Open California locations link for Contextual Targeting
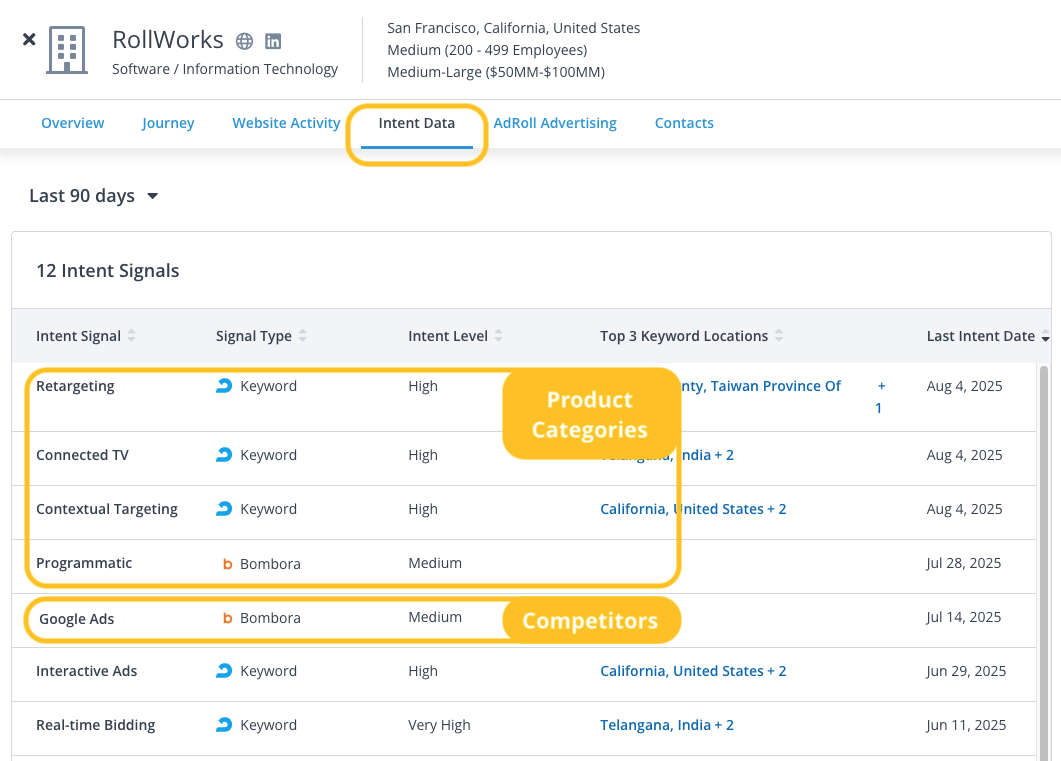1061x761 pixels. click(x=693, y=509)
